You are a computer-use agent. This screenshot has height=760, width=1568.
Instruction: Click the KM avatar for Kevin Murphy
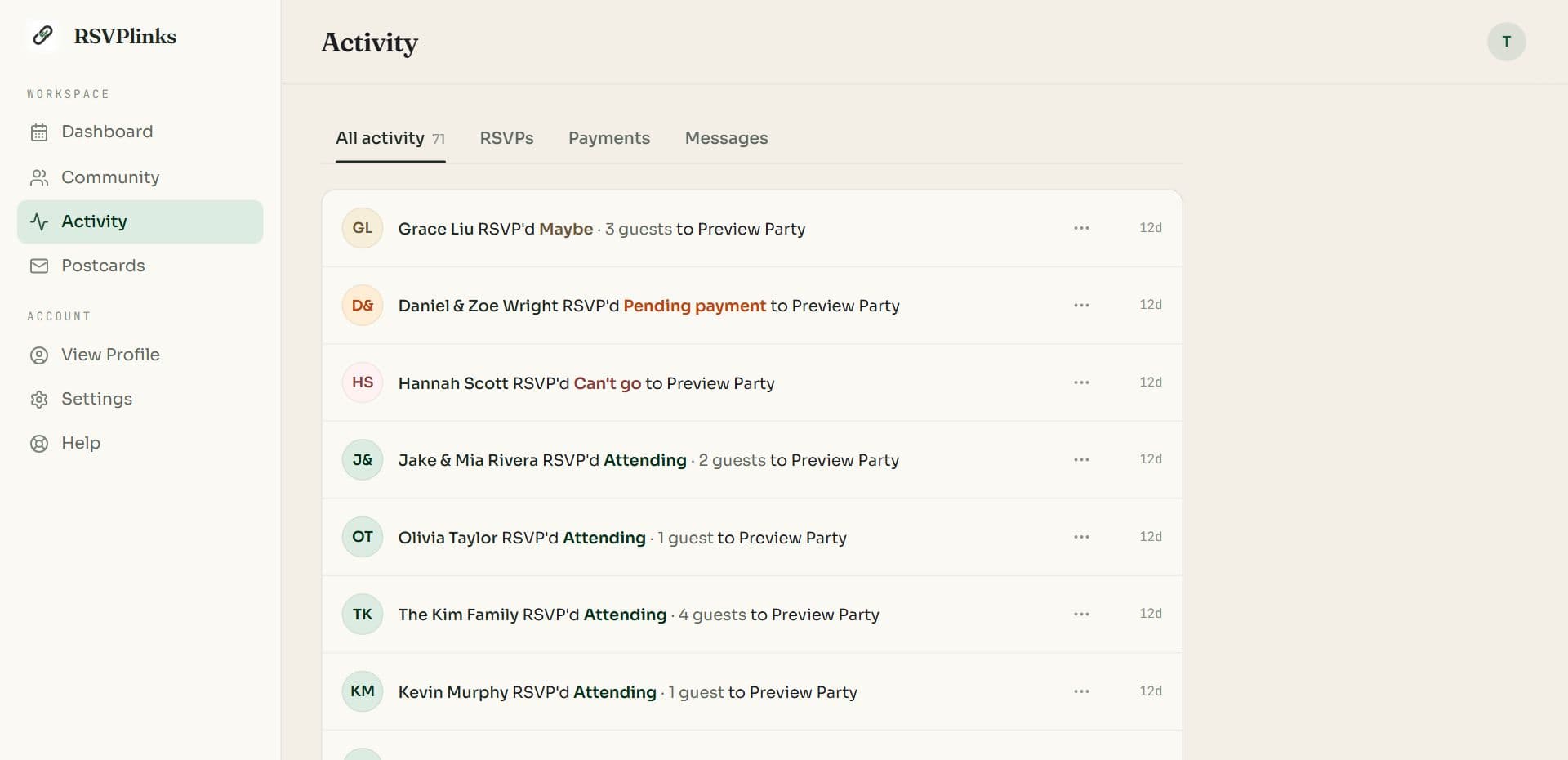363,691
